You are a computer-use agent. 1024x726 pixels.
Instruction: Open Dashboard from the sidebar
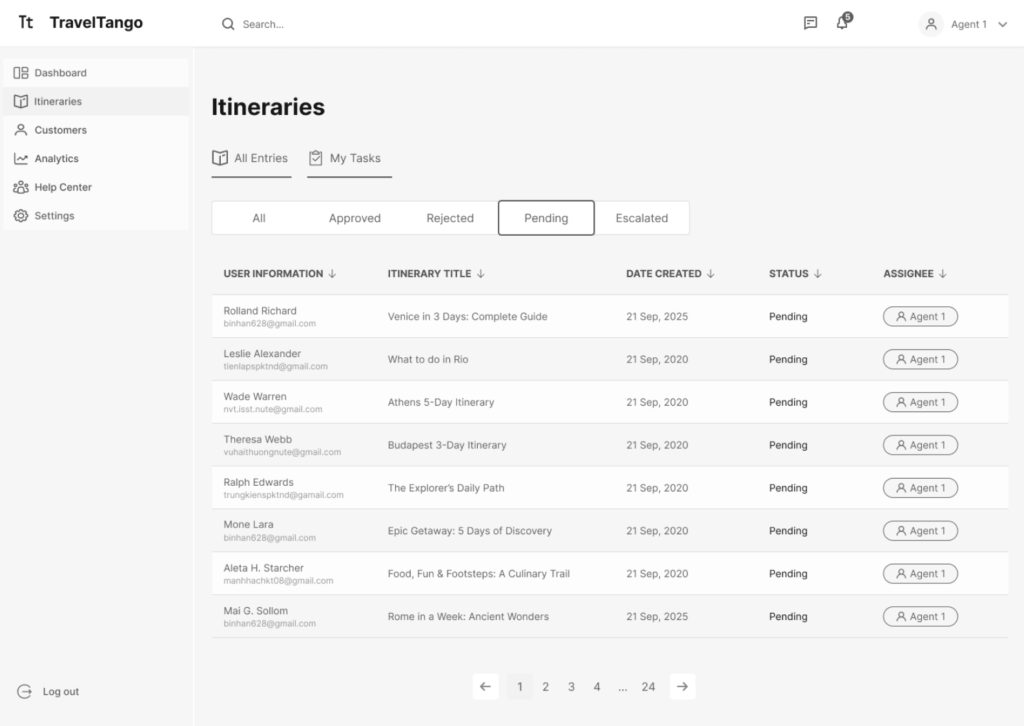click(x=60, y=73)
